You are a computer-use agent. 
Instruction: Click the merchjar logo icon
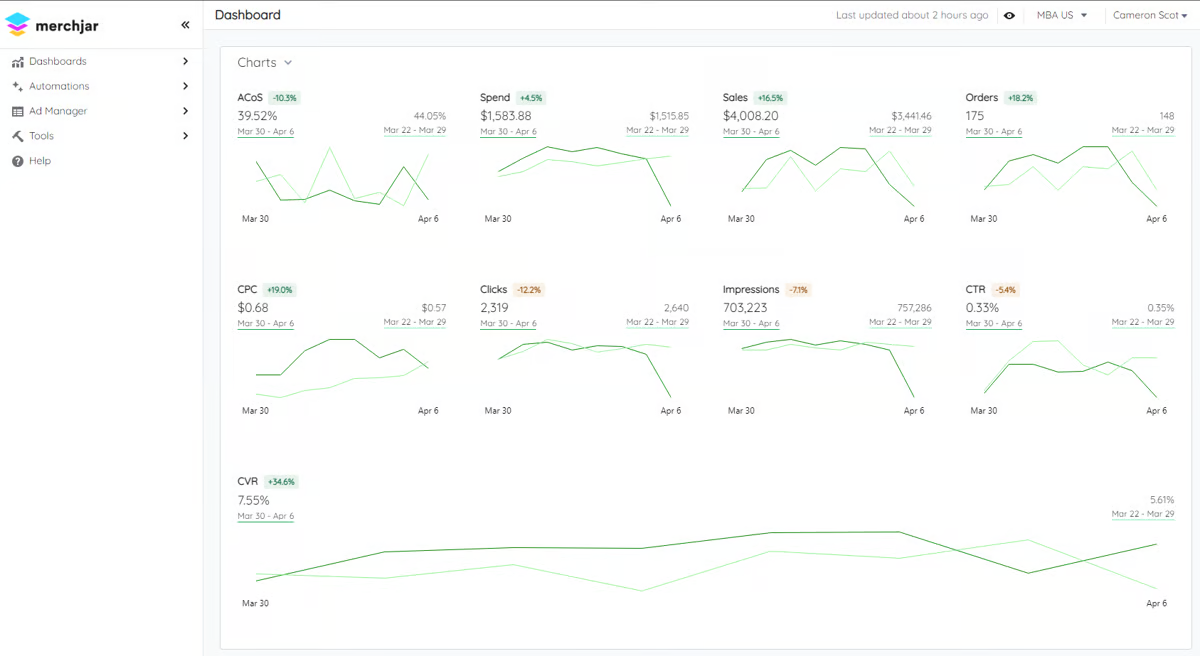pyautogui.click(x=18, y=25)
